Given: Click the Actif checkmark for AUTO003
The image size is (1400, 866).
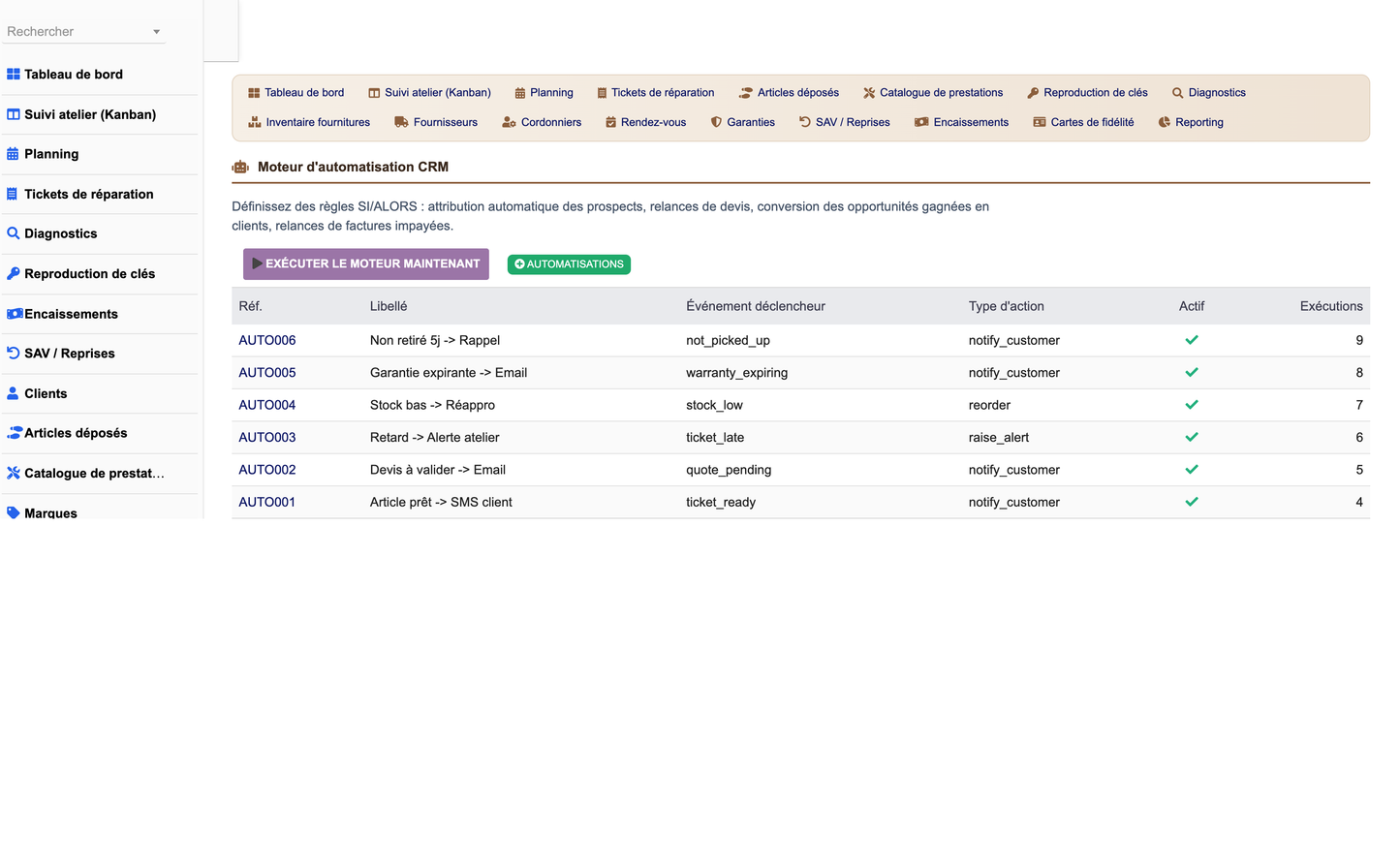Looking at the screenshot, I should coord(1192,437).
